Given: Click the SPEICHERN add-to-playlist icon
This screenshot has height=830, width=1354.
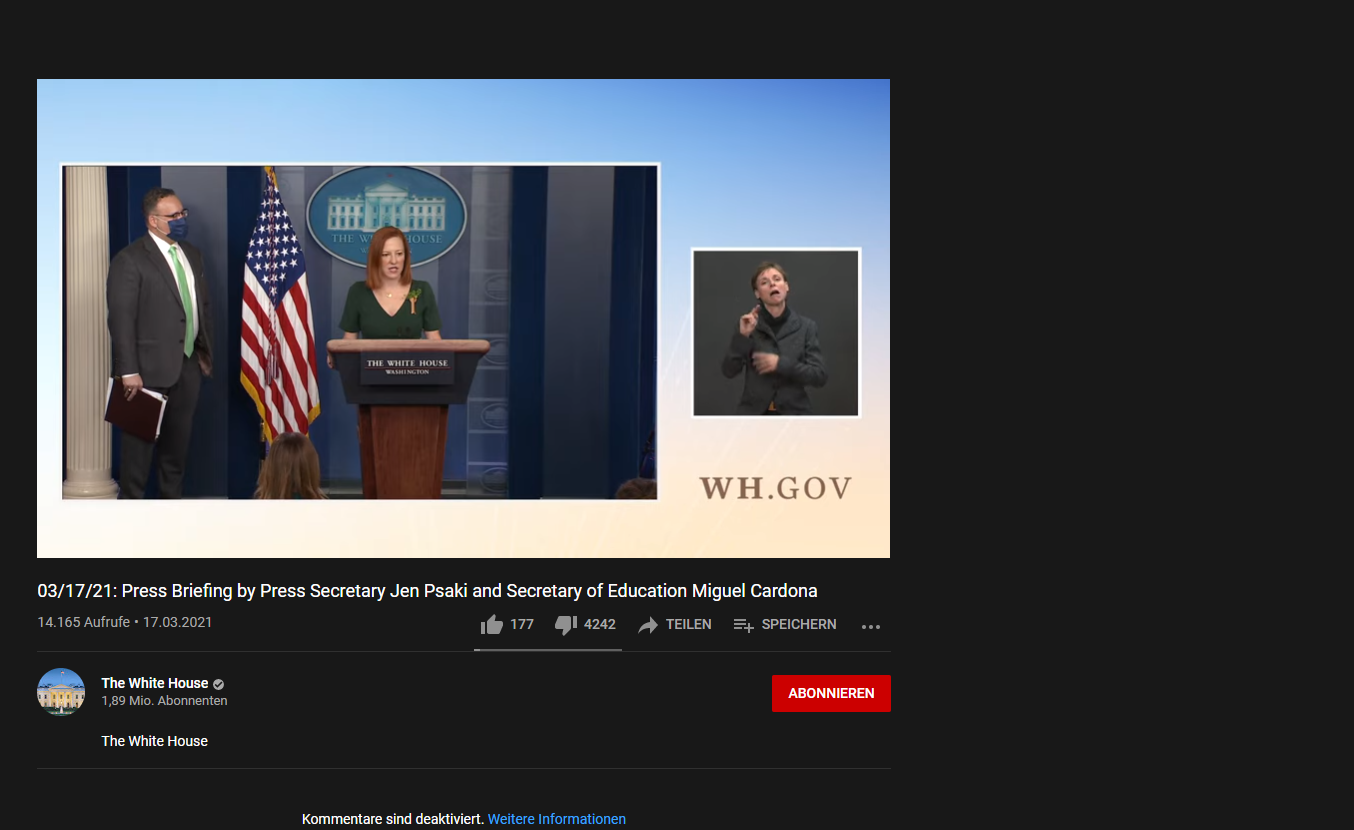Looking at the screenshot, I should (x=743, y=625).
